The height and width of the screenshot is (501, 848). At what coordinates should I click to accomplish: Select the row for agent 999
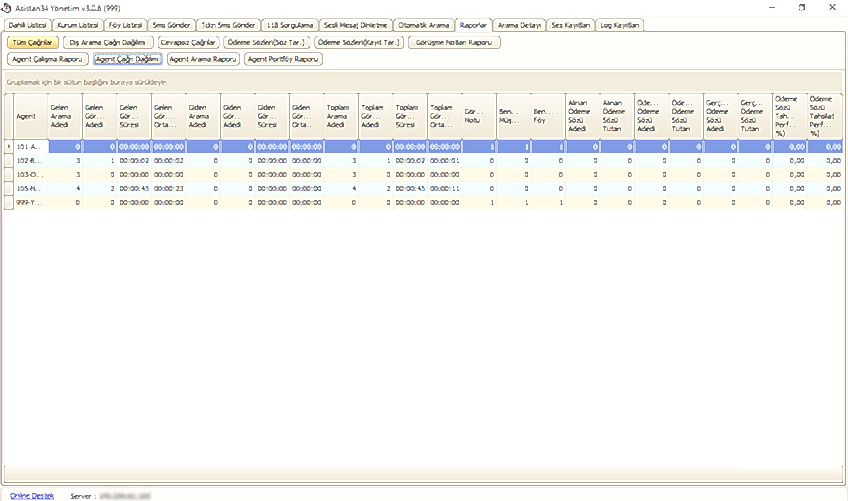pyautogui.click(x=30, y=202)
